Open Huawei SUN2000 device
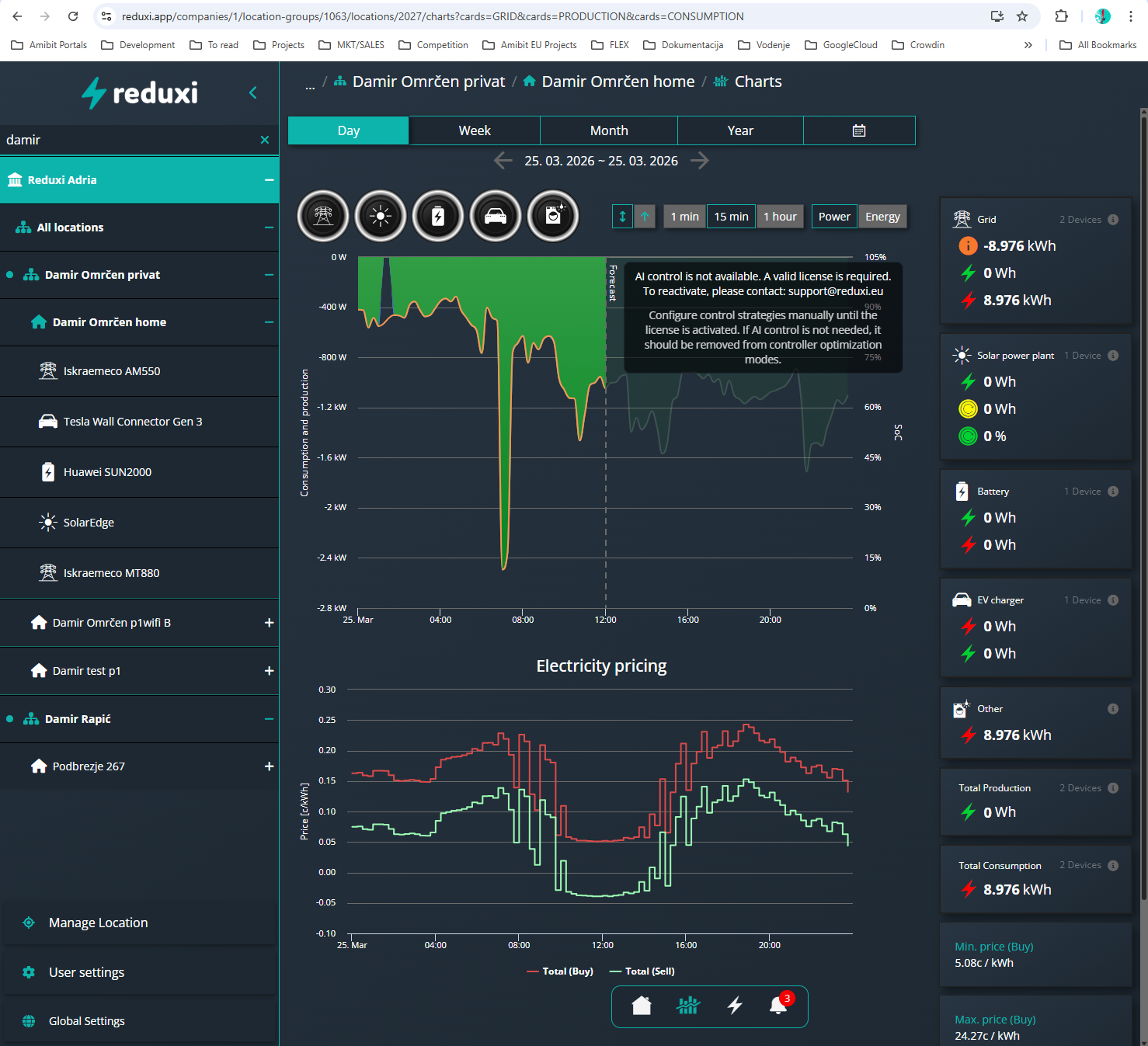1148x1046 pixels. pos(139,472)
